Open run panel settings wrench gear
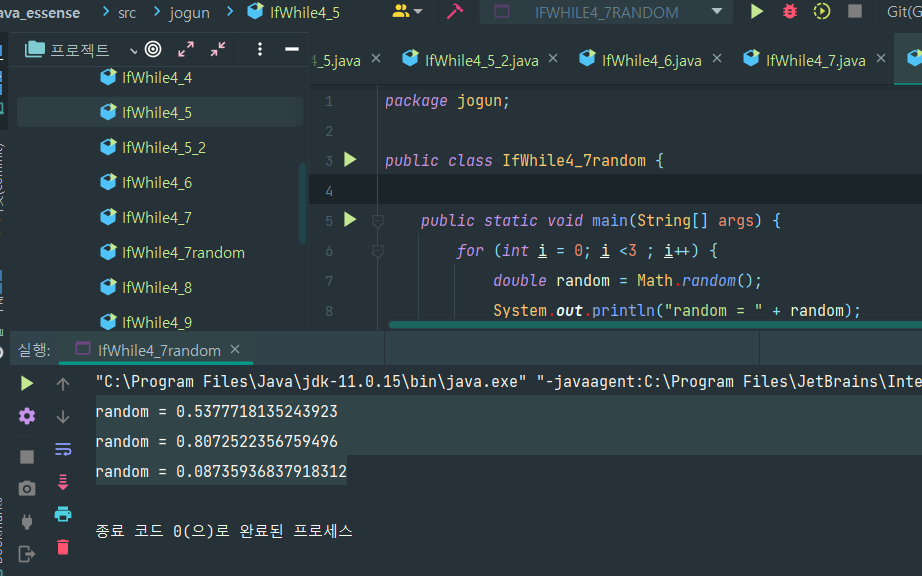 (x=27, y=416)
